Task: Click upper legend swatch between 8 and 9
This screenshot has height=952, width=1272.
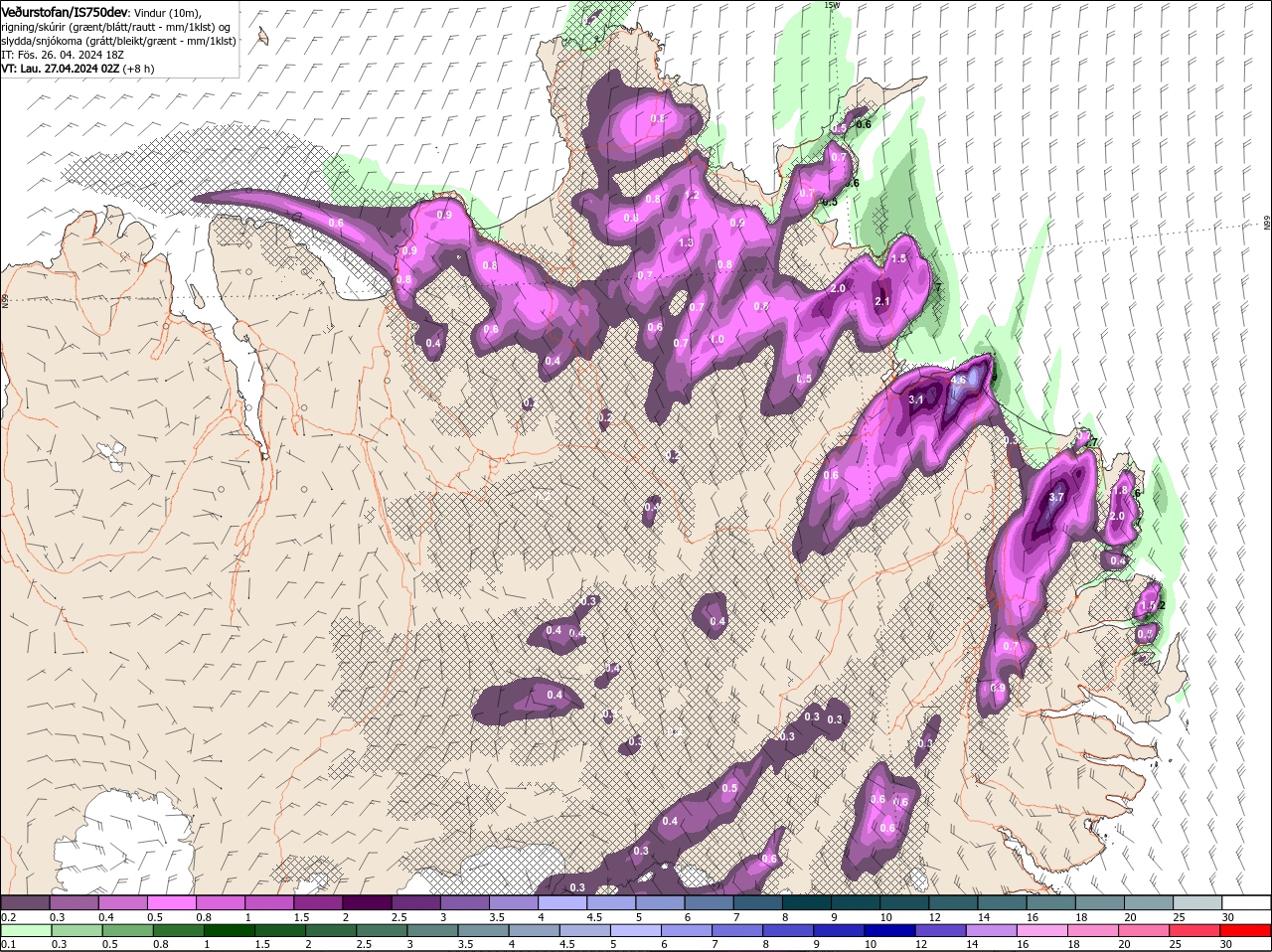Action: click(x=807, y=902)
